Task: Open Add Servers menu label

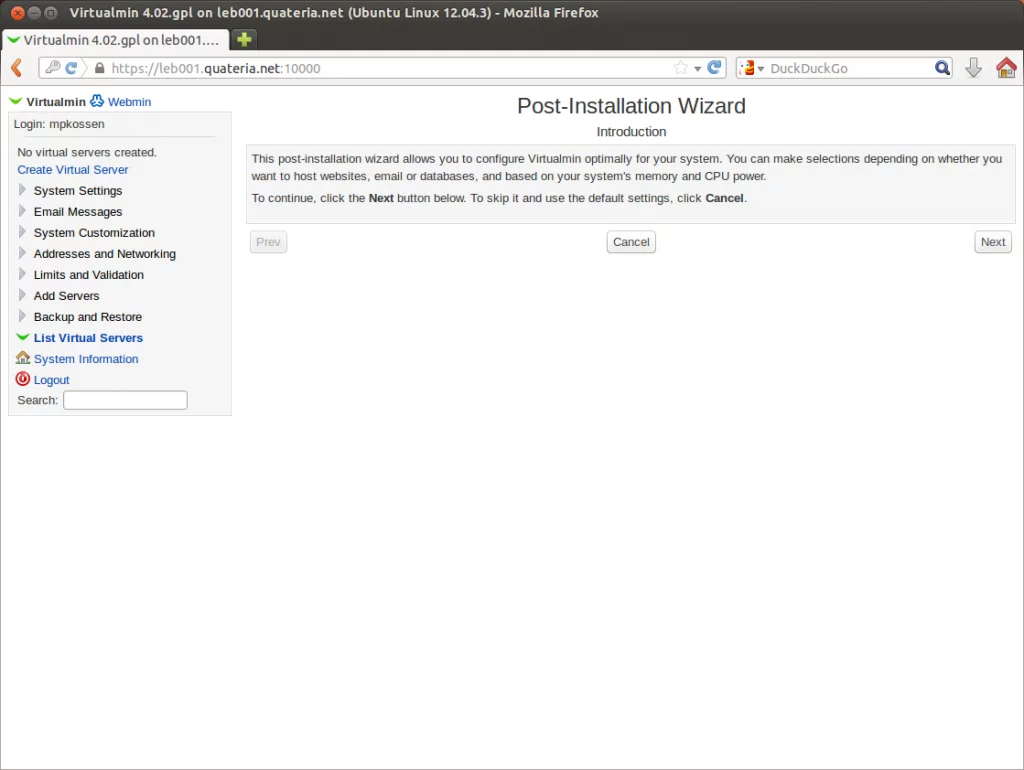Action: [x=67, y=296]
